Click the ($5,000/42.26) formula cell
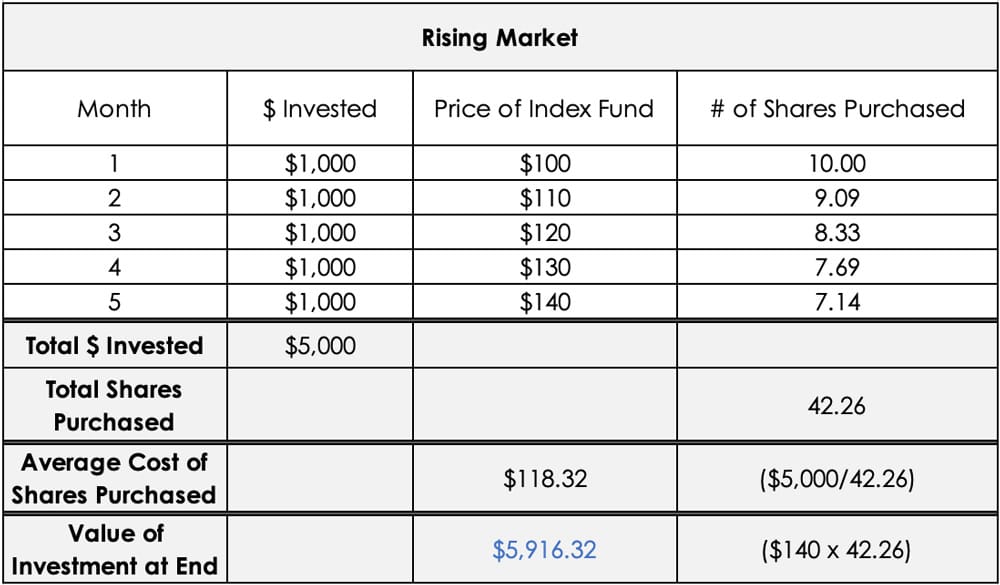This screenshot has width=1000, height=585. (x=838, y=479)
